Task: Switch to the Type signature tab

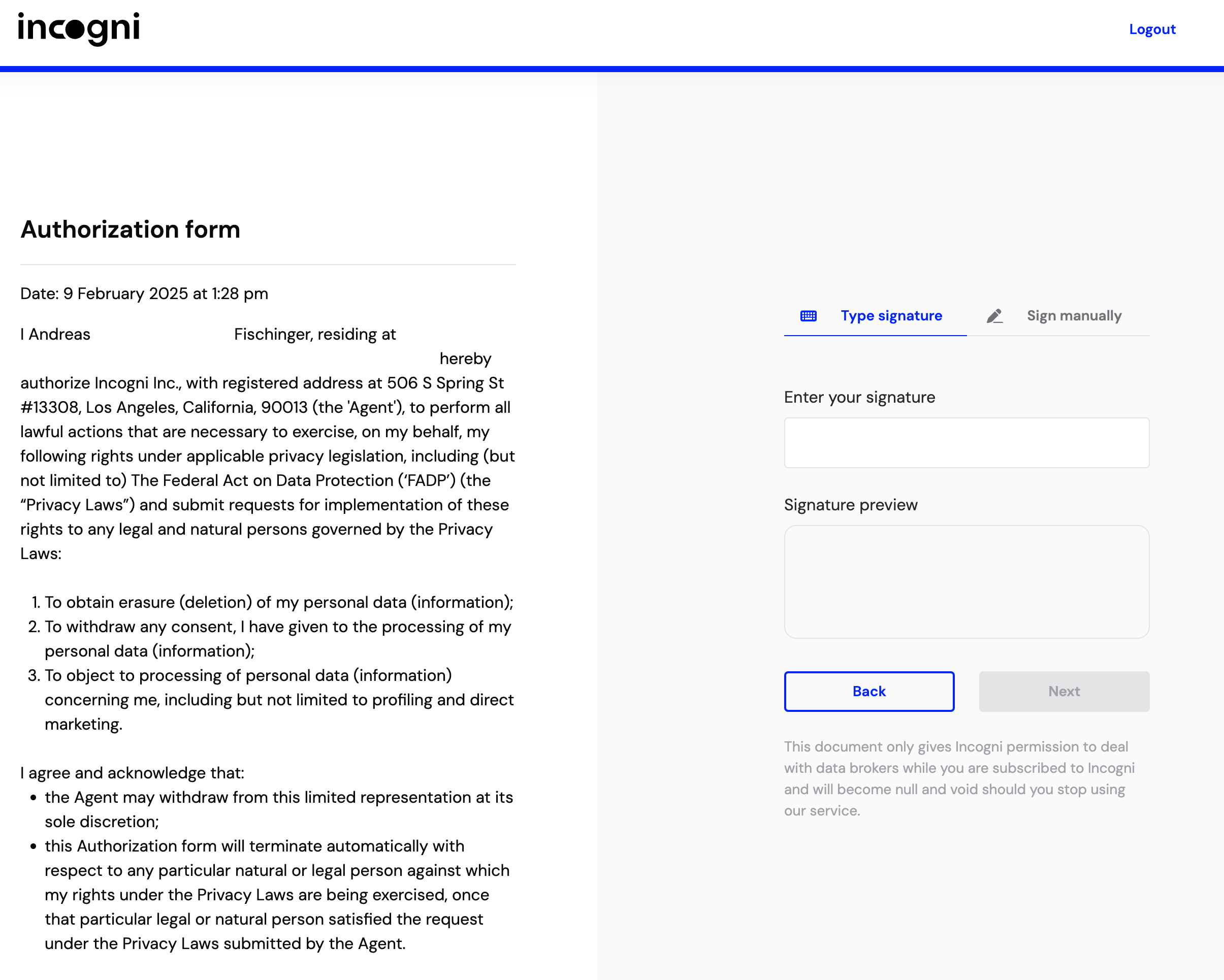Action: tap(891, 316)
